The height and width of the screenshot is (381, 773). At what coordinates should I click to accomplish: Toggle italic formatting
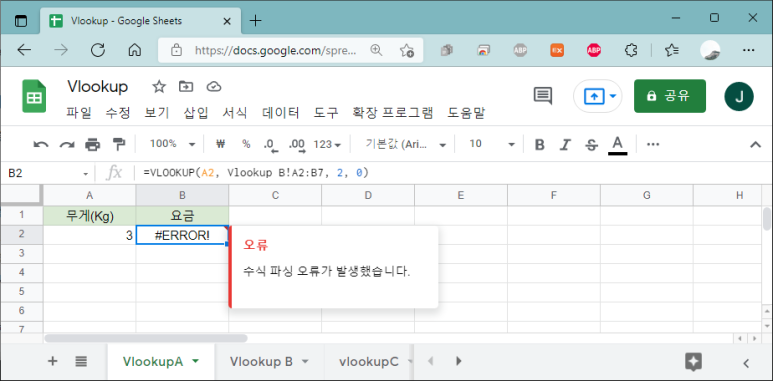(565, 144)
